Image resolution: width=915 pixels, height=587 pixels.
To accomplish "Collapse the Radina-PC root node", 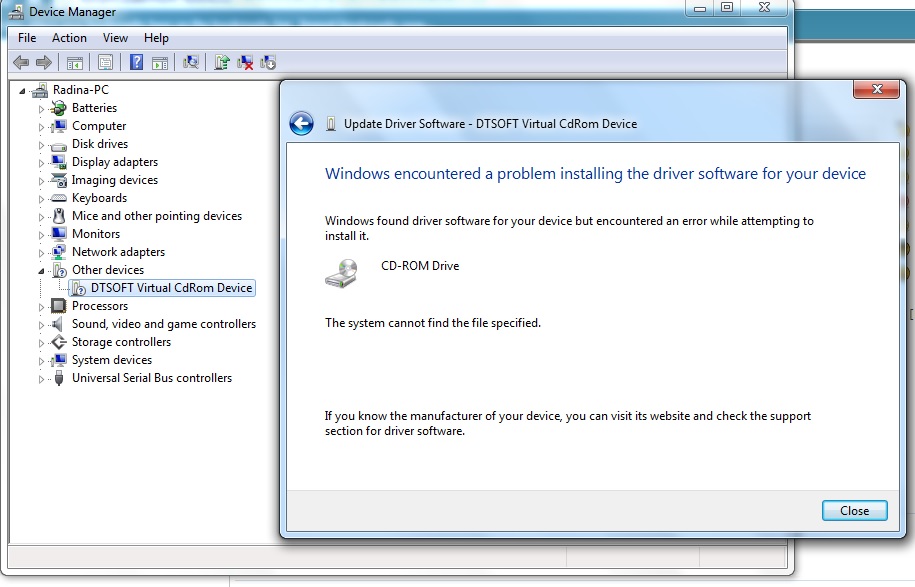I will (22, 90).
